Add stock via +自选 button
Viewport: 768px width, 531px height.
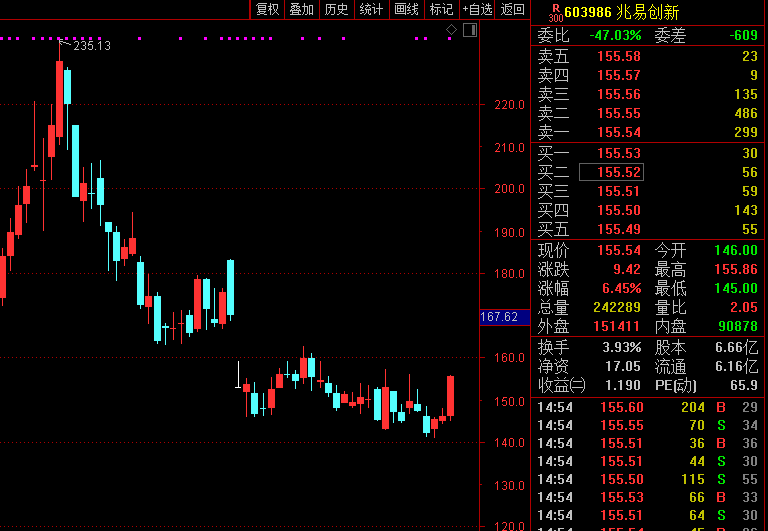[x=477, y=10]
